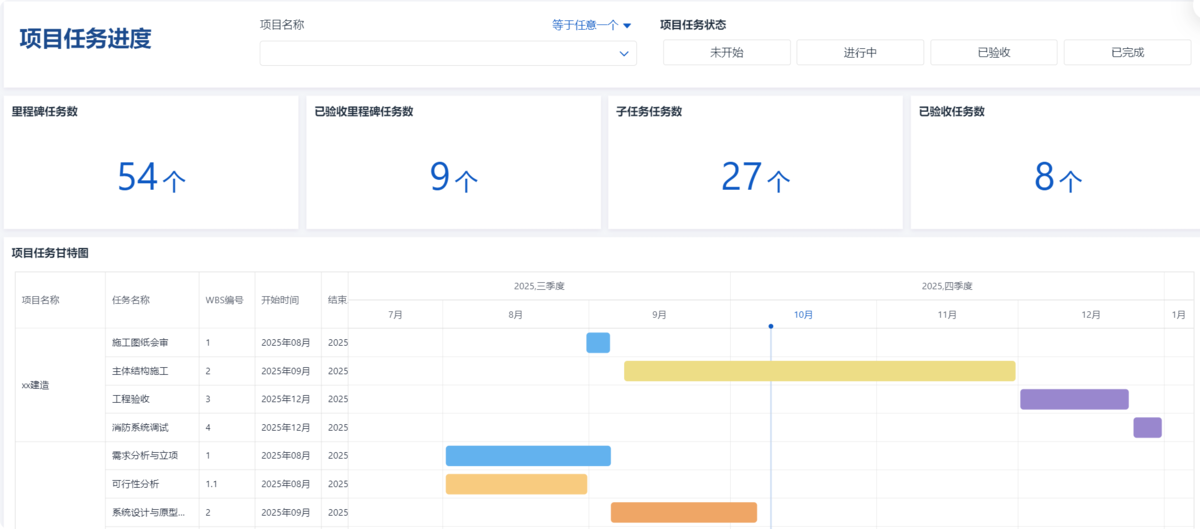Select the yellow 主体结构施工 Gantt bar
Image resolution: width=1200 pixels, height=529 pixels.
[820, 371]
